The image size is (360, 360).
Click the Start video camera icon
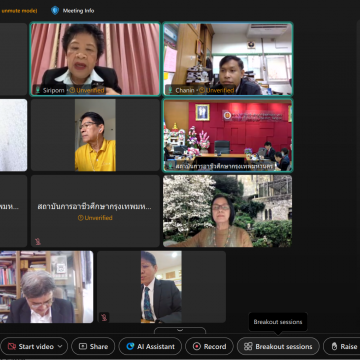click(x=12, y=346)
